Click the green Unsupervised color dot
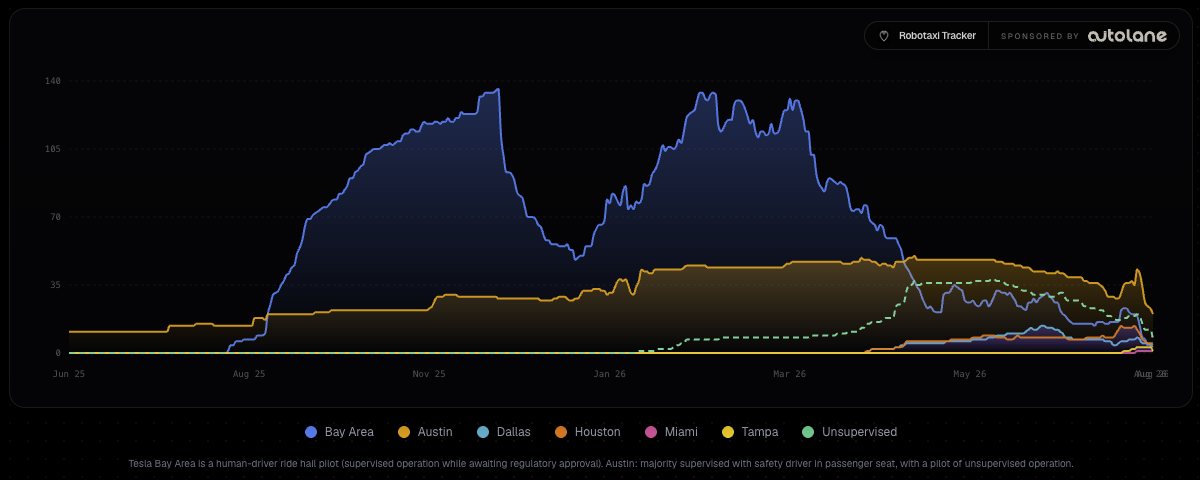The image size is (1200, 480). click(x=808, y=432)
